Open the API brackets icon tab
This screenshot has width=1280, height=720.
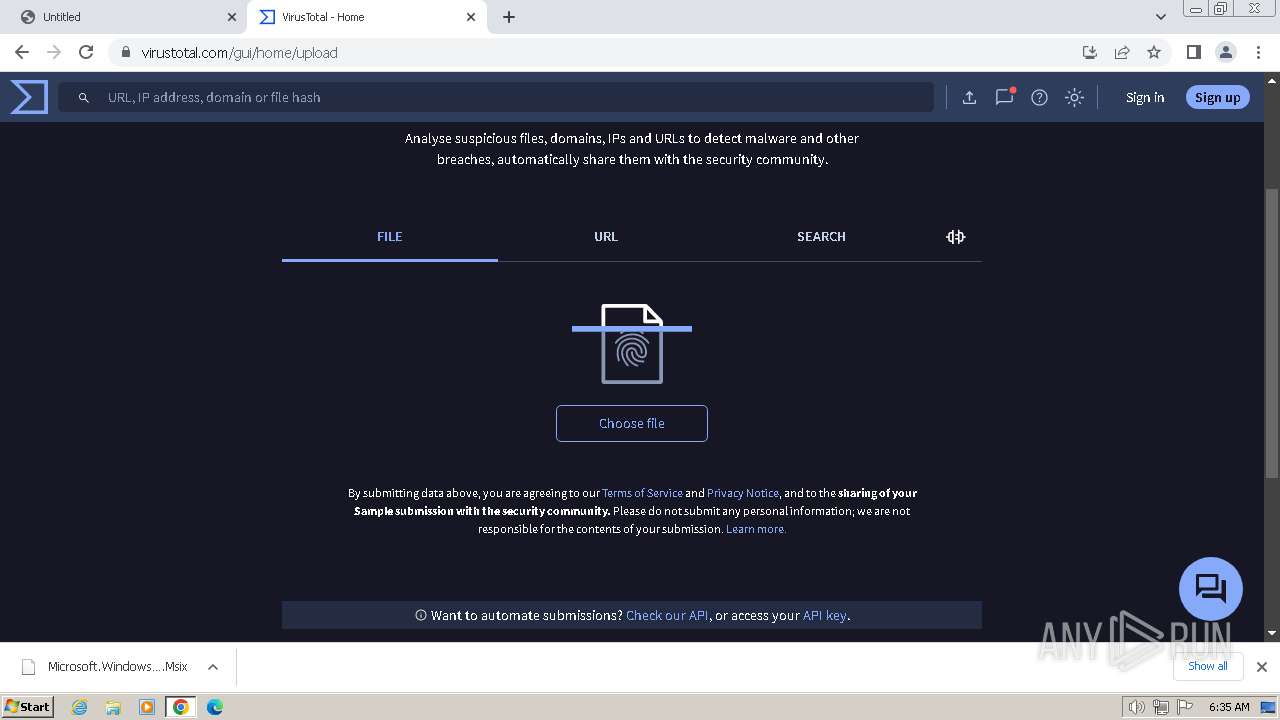tap(955, 237)
